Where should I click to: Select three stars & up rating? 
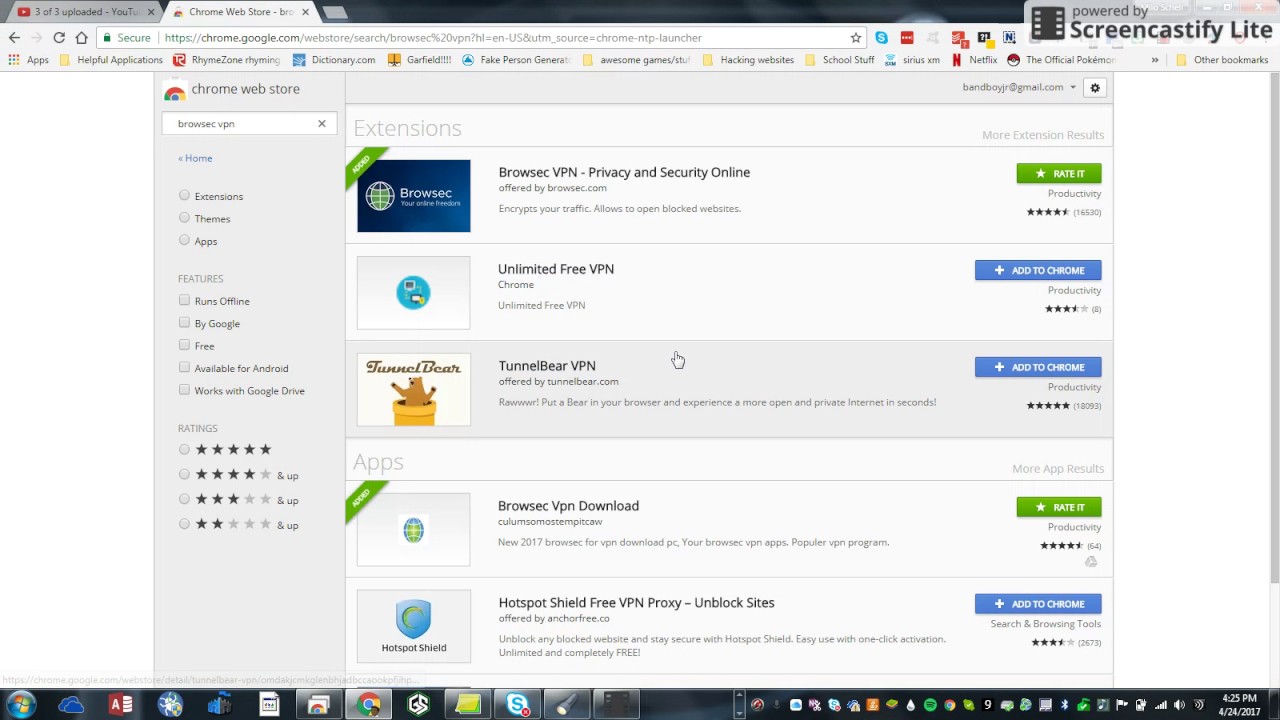click(x=184, y=500)
